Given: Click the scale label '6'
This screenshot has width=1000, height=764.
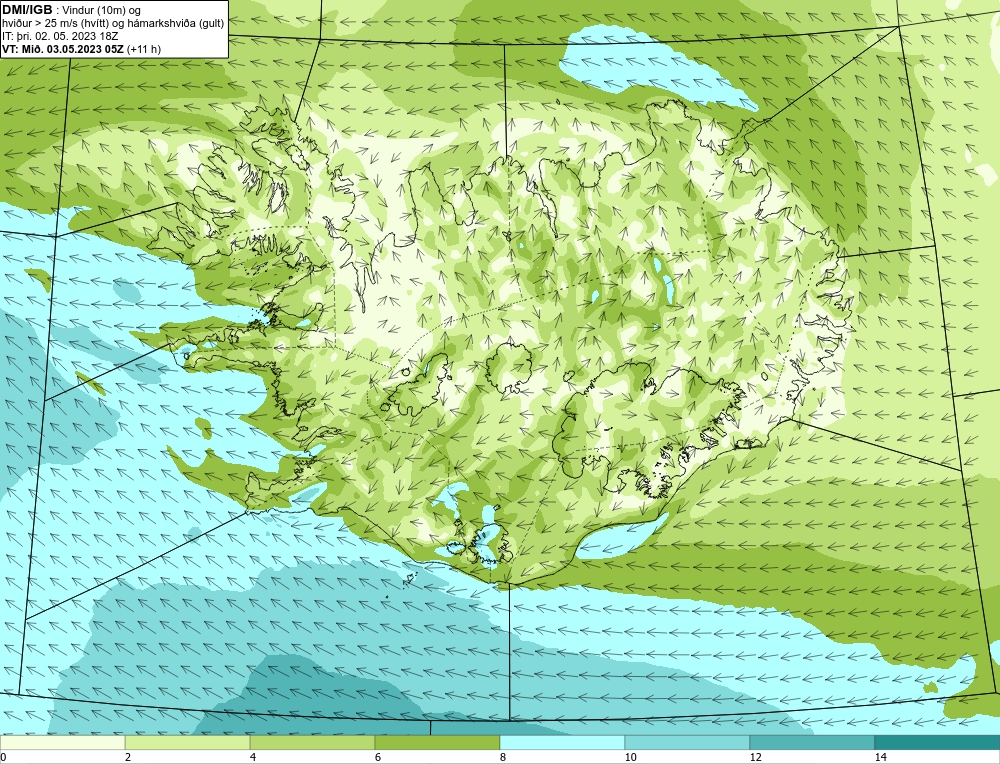Looking at the screenshot, I should click(378, 757).
